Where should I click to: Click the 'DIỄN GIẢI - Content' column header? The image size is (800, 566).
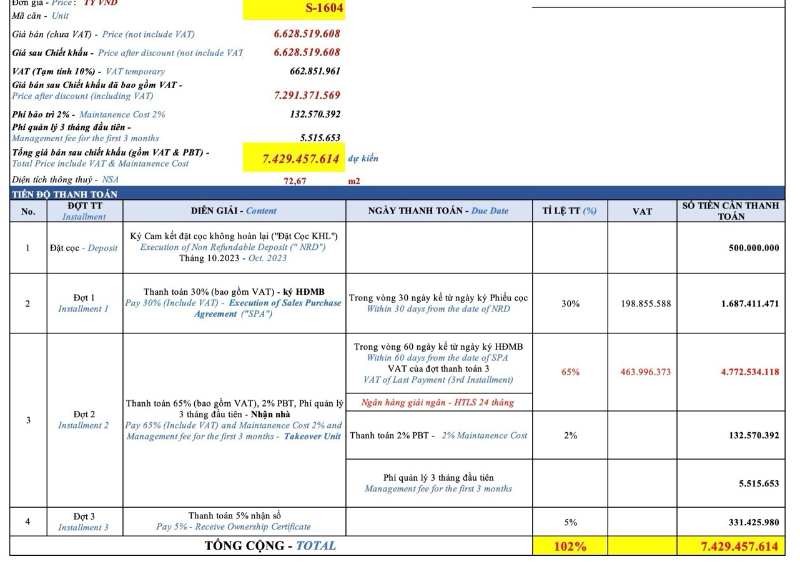pyautogui.click(x=234, y=211)
